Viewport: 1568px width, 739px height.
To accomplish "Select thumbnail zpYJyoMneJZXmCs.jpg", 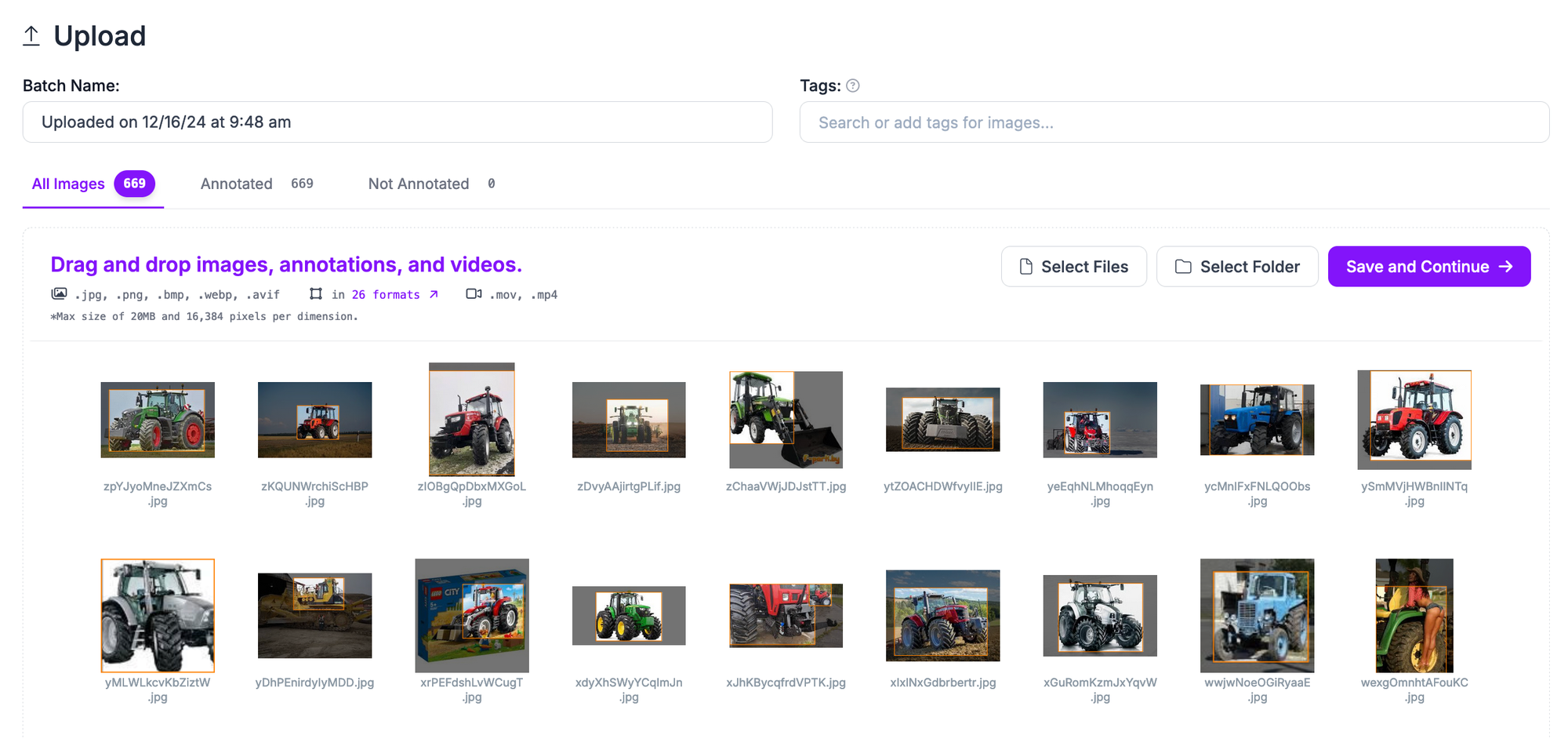I will 158,420.
